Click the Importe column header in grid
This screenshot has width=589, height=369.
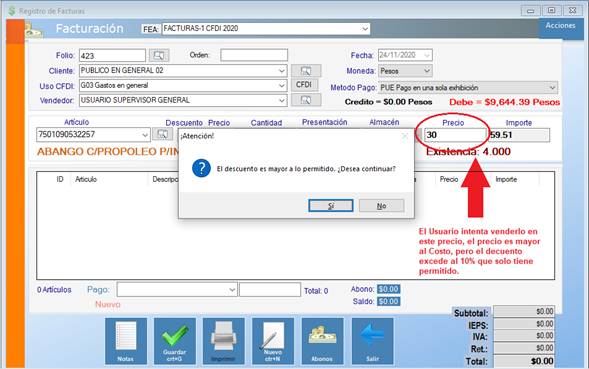[506, 179]
